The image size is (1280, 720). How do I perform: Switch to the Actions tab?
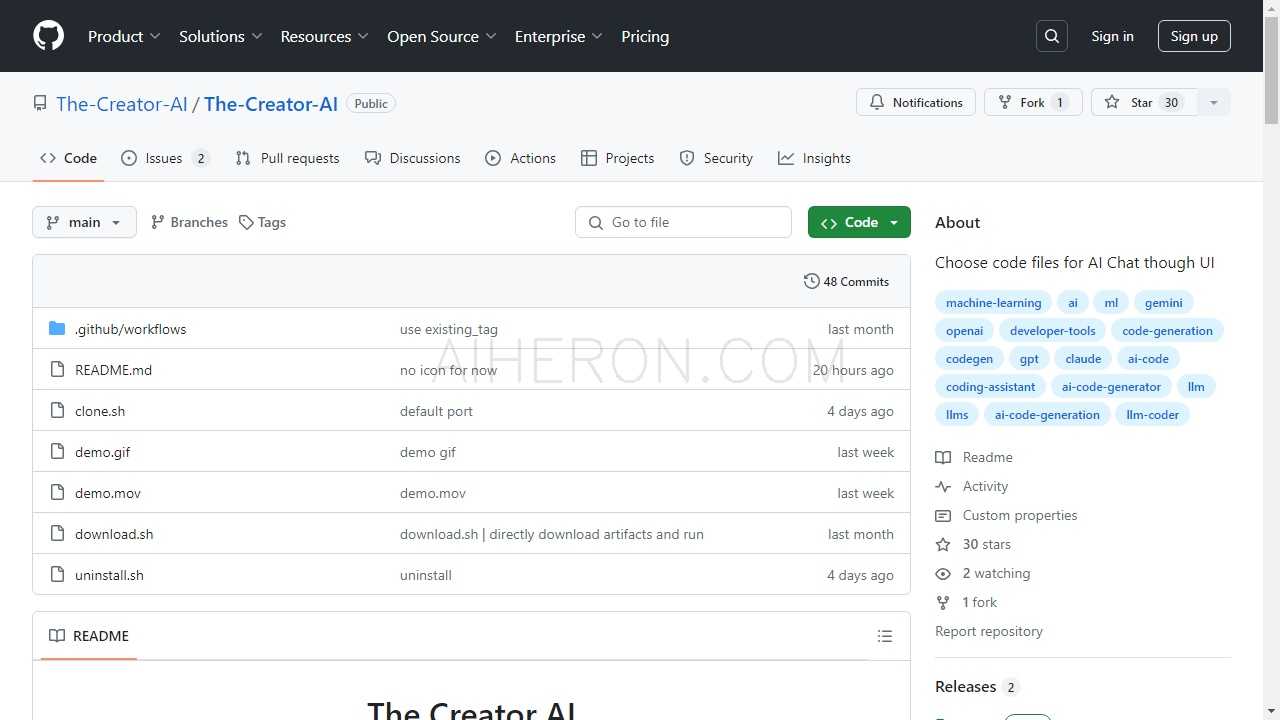click(x=520, y=158)
